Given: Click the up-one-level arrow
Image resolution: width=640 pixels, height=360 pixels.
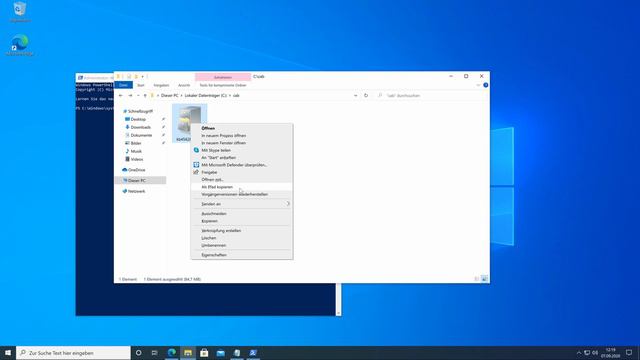Looking at the screenshot, I should click(145, 96).
